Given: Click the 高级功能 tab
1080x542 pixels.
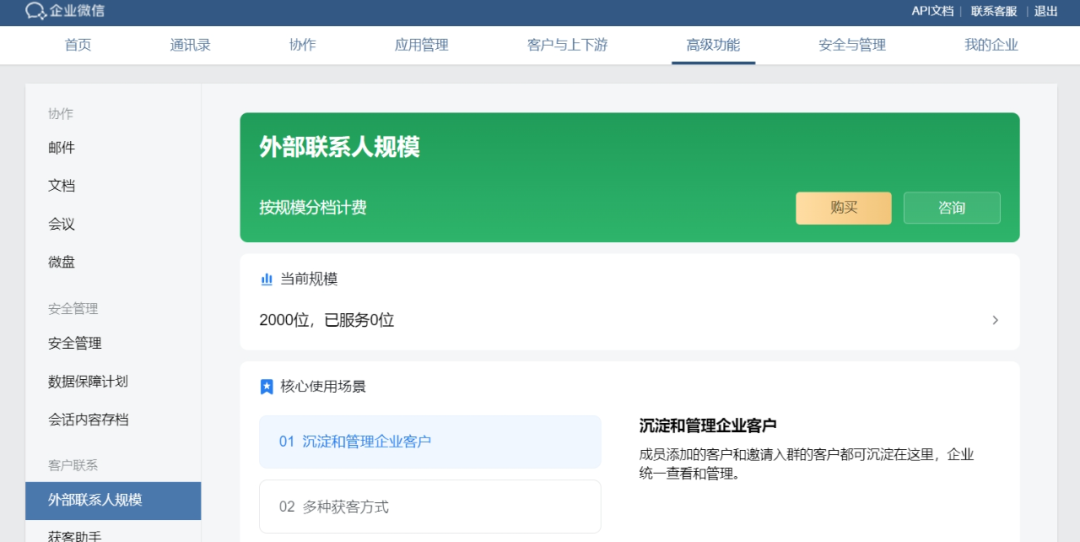Looking at the screenshot, I should coord(713,45).
